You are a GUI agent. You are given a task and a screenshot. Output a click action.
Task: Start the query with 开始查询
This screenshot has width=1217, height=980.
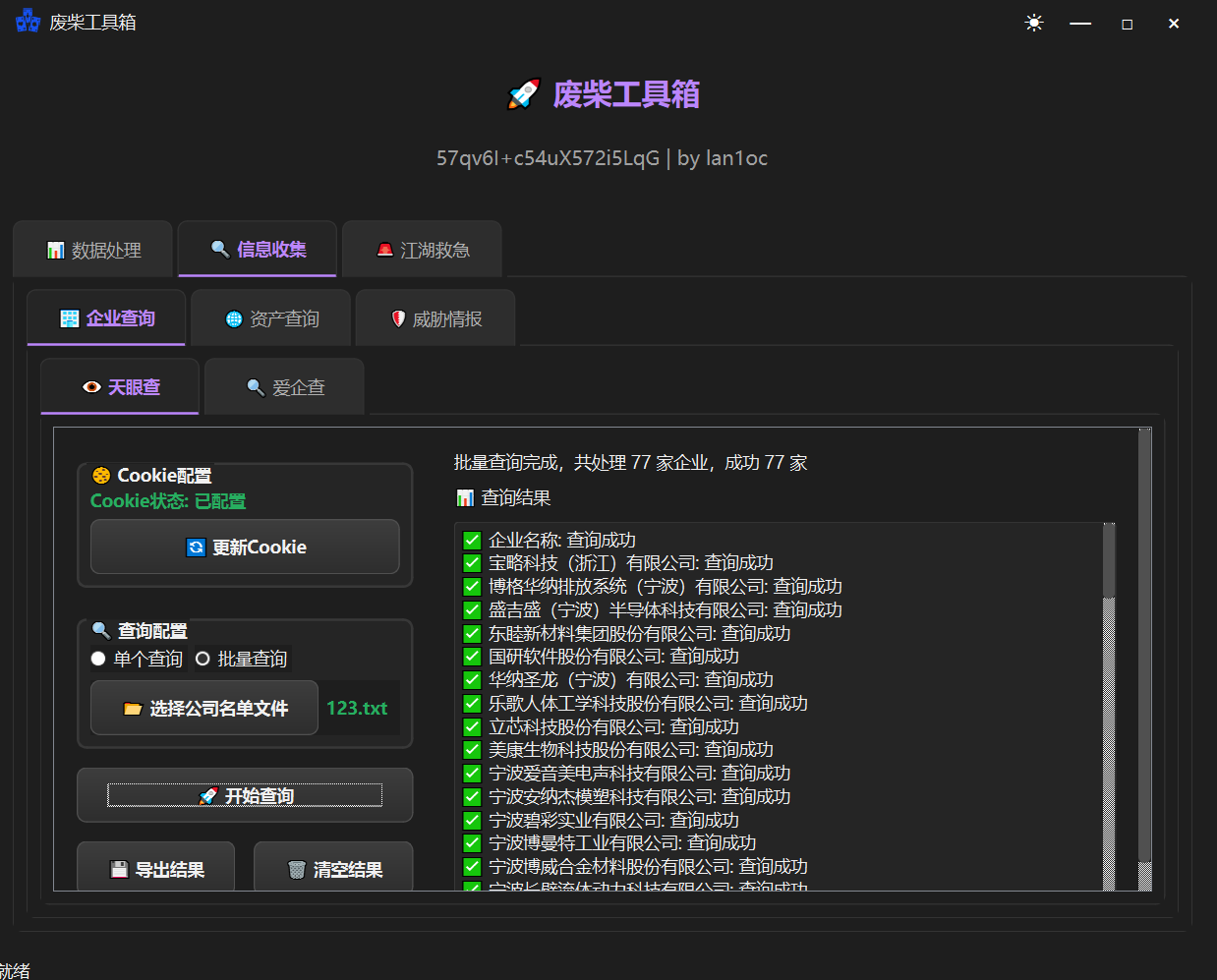245,795
